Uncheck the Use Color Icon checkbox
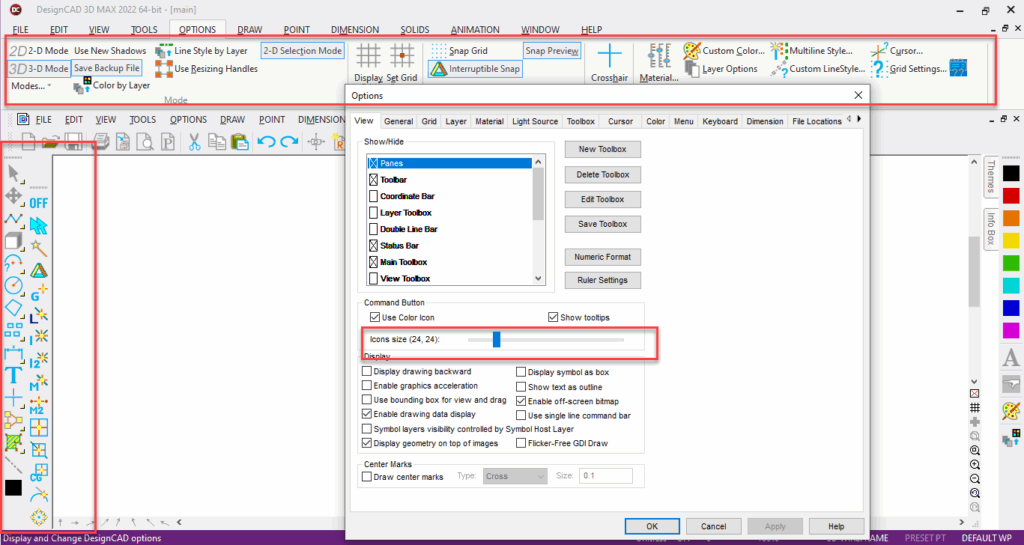1024x545 pixels. tap(374, 318)
